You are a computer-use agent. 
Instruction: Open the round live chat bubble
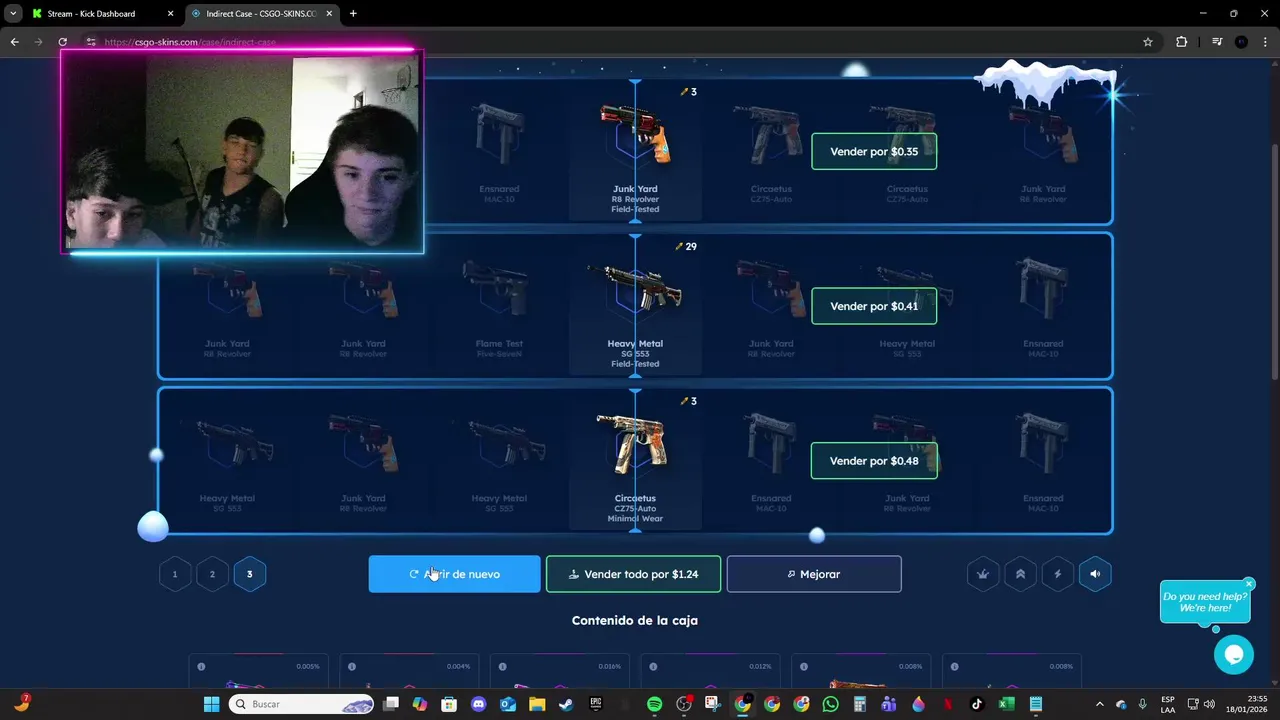(1233, 655)
